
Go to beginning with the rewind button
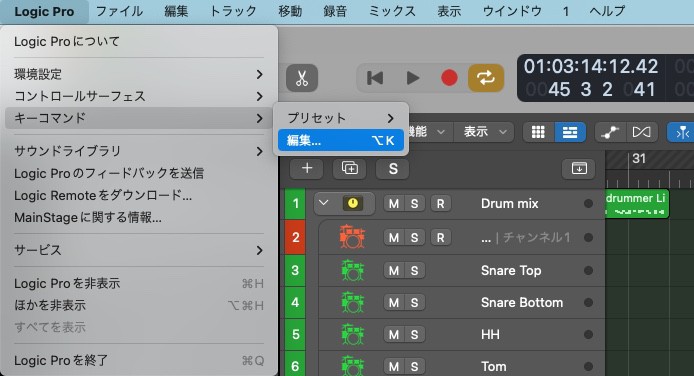375,78
